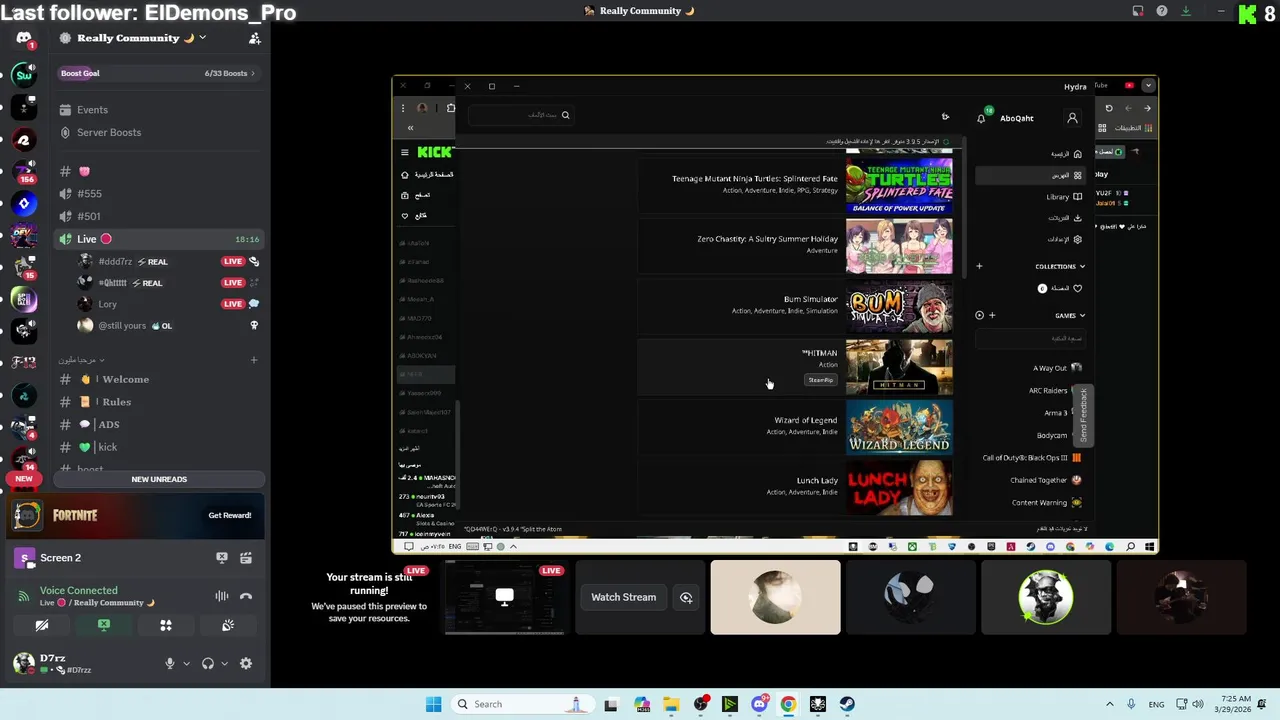1280x720 pixels.
Task: Show hidden tray icons chevron
Action: coord(1109,704)
